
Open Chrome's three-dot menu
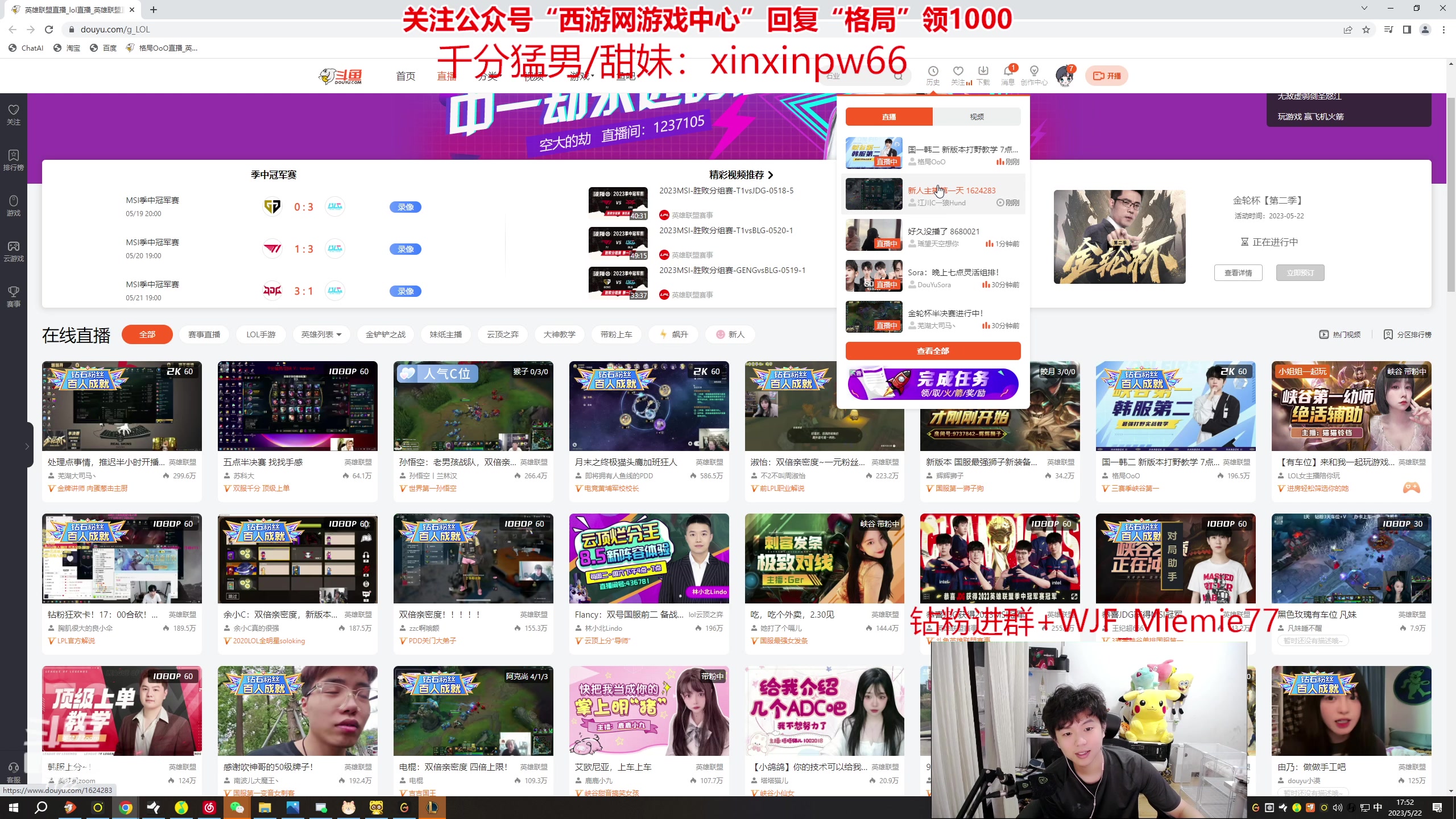tap(1443, 30)
